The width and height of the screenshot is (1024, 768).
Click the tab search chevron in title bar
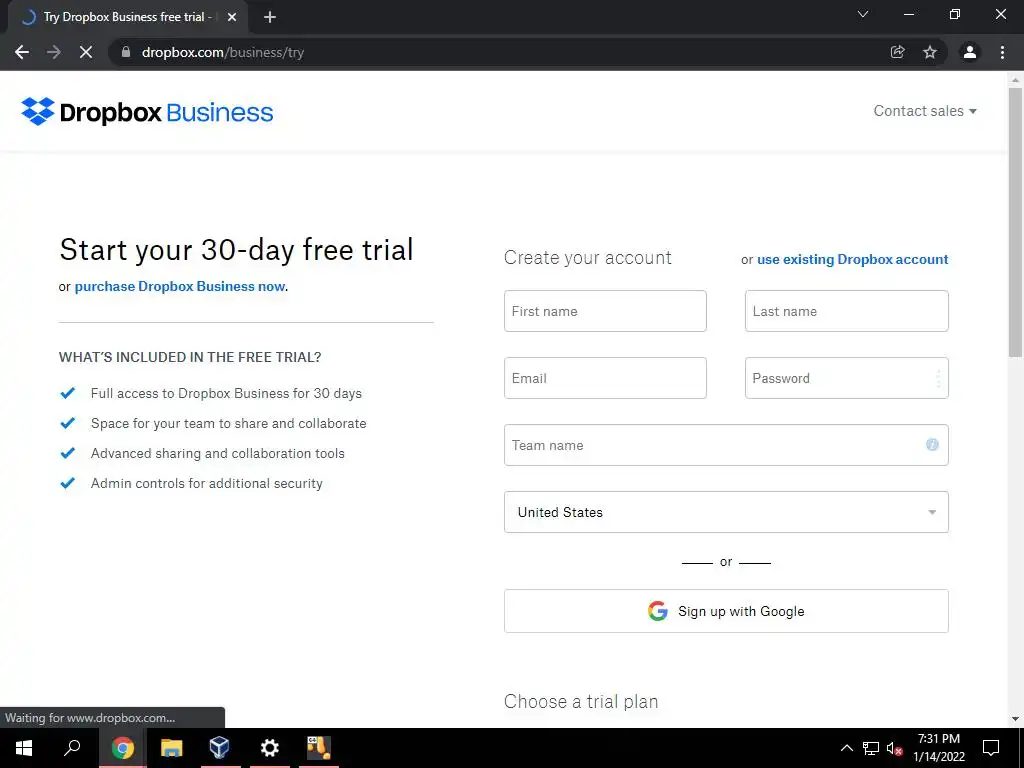pyautogui.click(x=863, y=14)
